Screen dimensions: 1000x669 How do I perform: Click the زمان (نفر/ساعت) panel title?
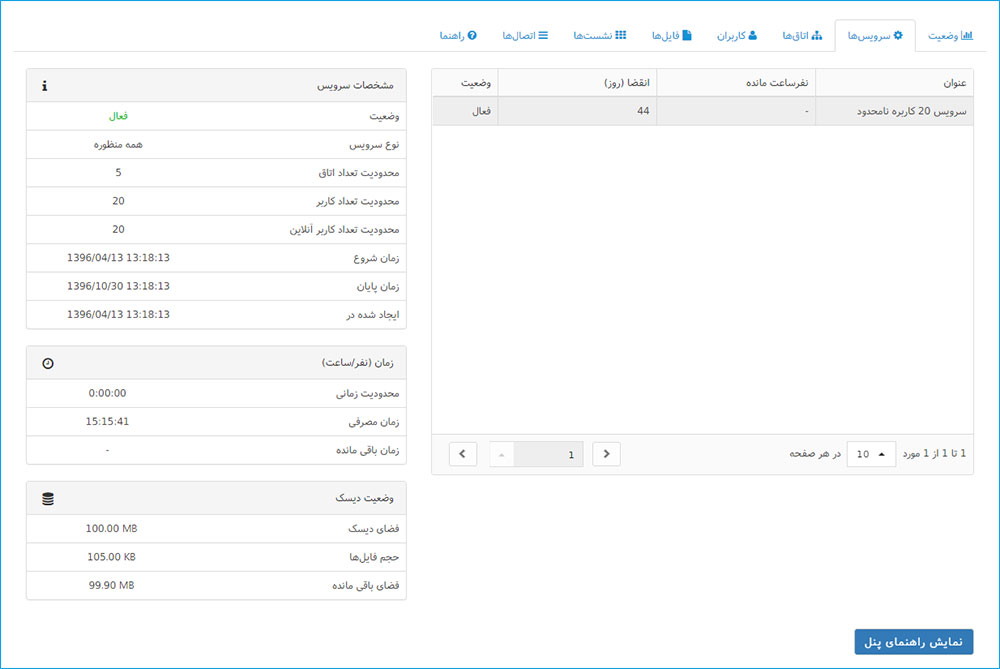[x=357, y=363]
